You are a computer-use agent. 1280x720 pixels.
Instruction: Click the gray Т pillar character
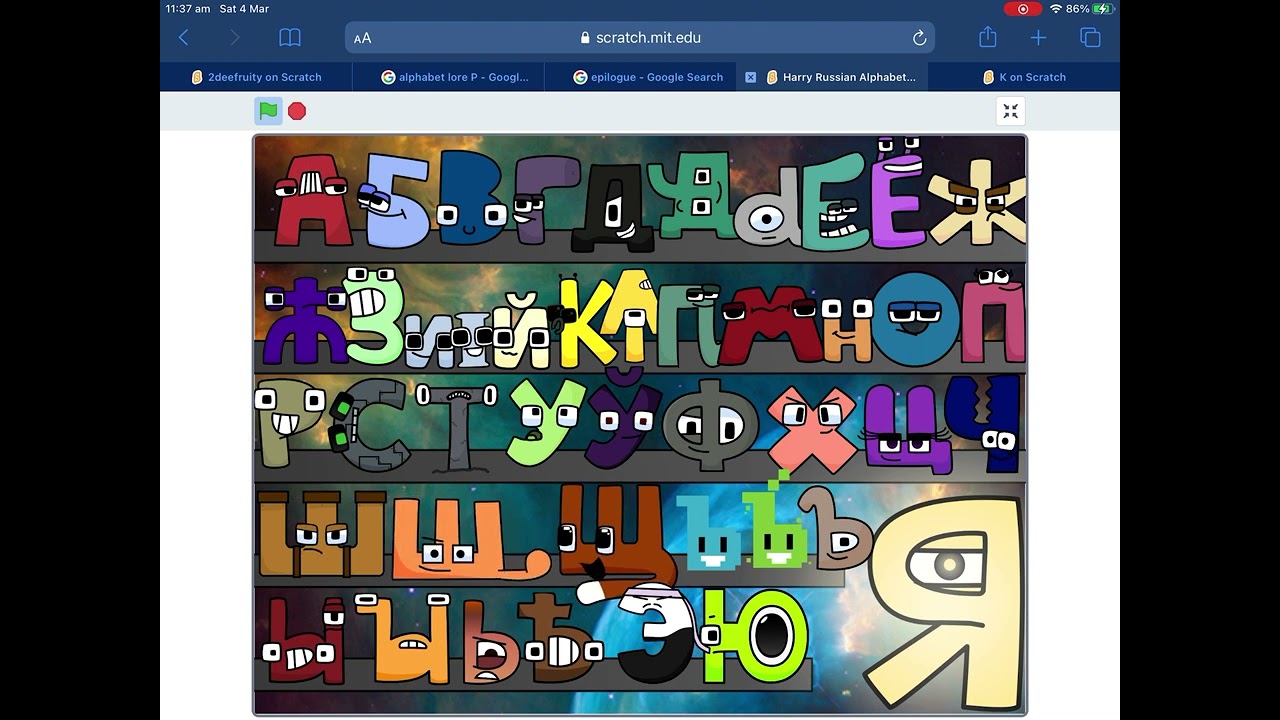coord(457,428)
